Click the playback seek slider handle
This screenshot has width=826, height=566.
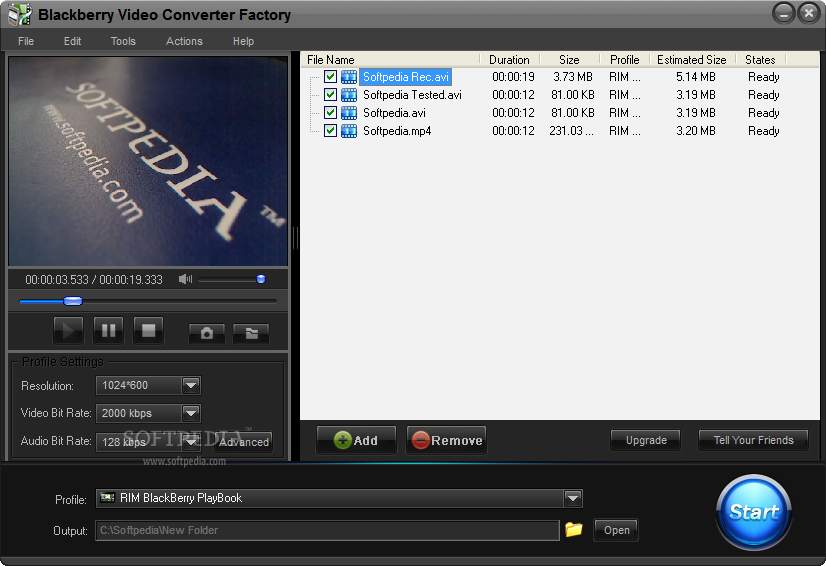[x=73, y=301]
